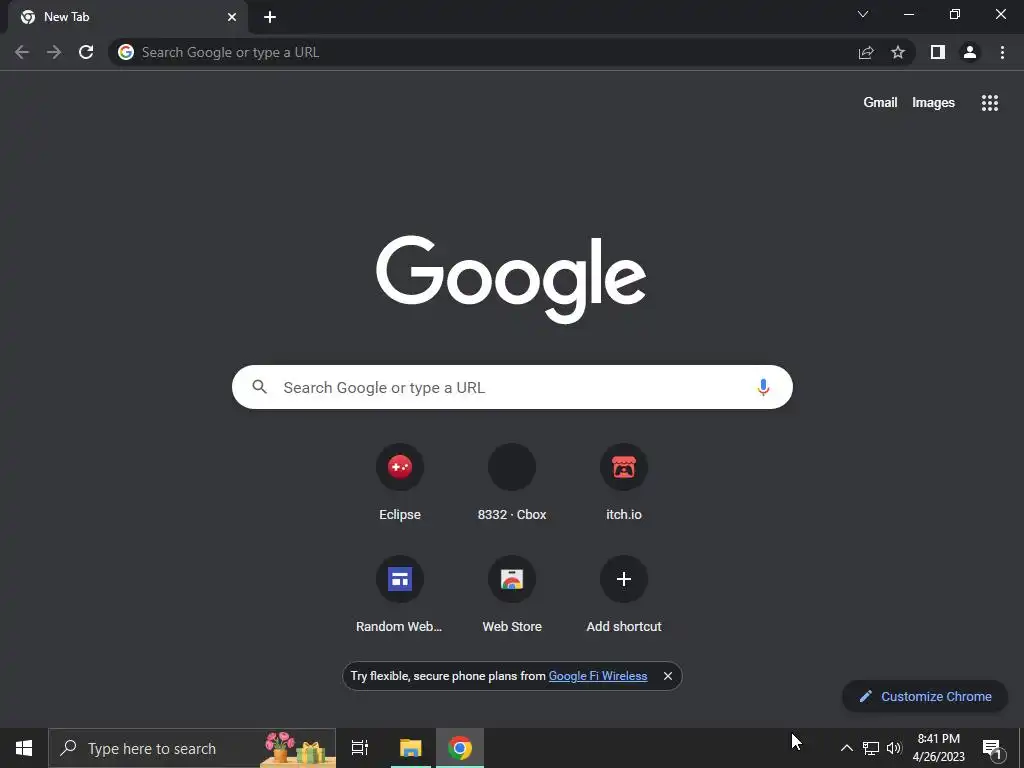Viewport: 1024px width, 768px height.
Task: Open the itch.io shortcut
Action: (624, 483)
